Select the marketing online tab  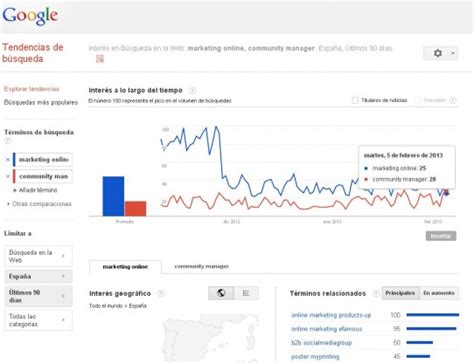[125, 267]
